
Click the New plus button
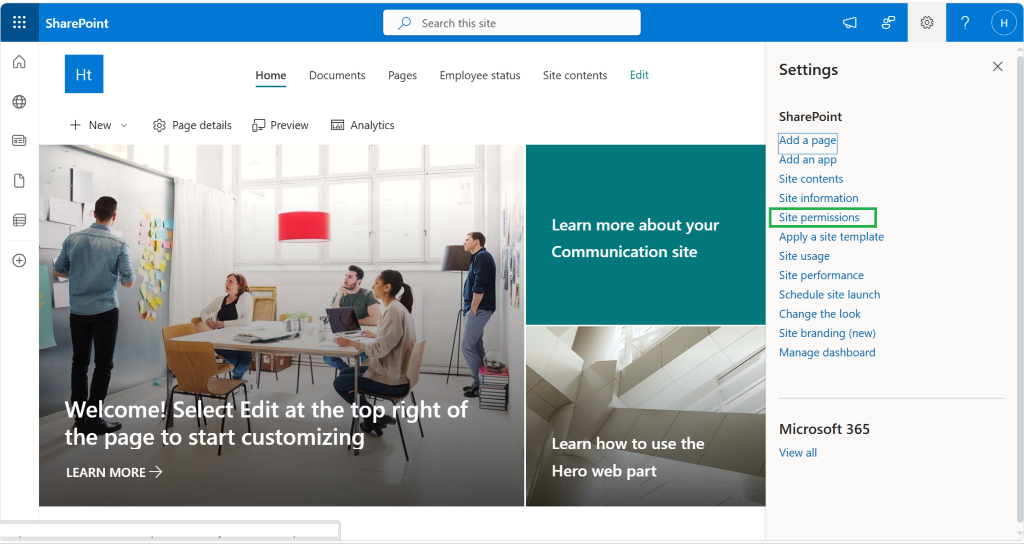(x=90, y=125)
